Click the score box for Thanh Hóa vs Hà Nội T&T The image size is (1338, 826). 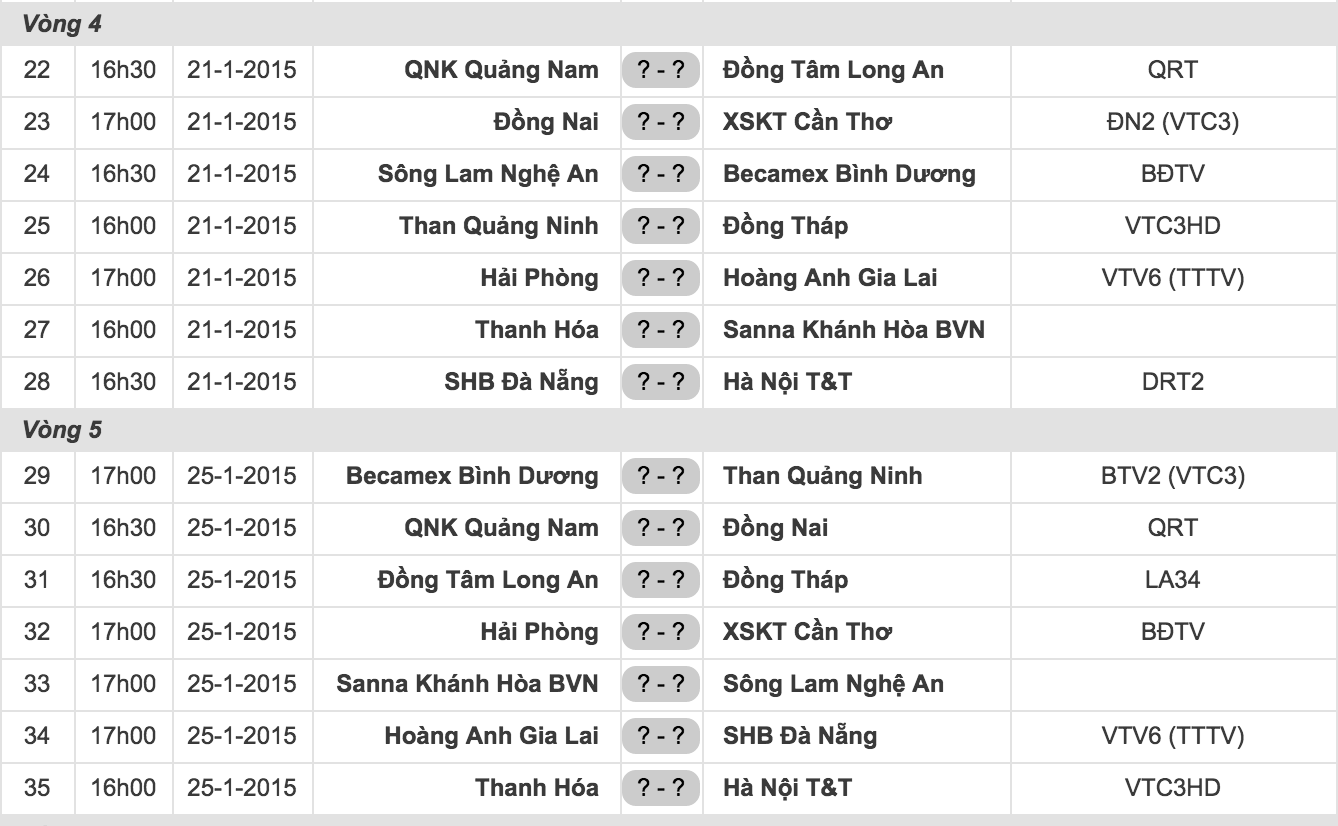[x=660, y=788]
